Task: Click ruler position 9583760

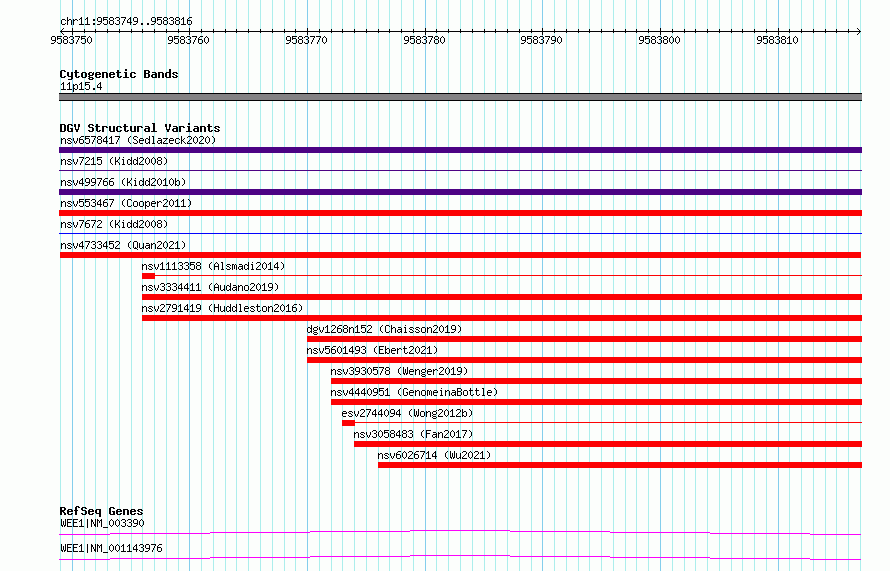Action: pyautogui.click(x=188, y=40)
